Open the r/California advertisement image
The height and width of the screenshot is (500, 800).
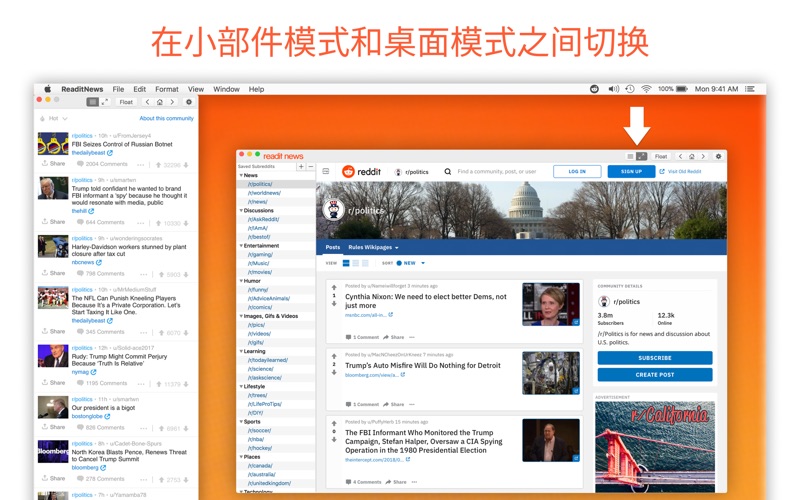(x=655, y=446)
